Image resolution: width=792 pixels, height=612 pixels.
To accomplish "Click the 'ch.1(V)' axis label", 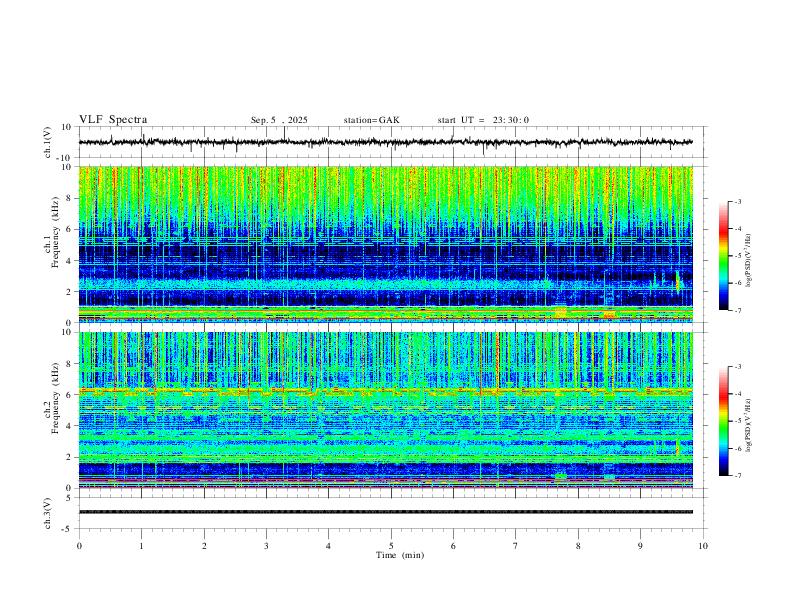I will pyautogui.click(x=48, y=142).
